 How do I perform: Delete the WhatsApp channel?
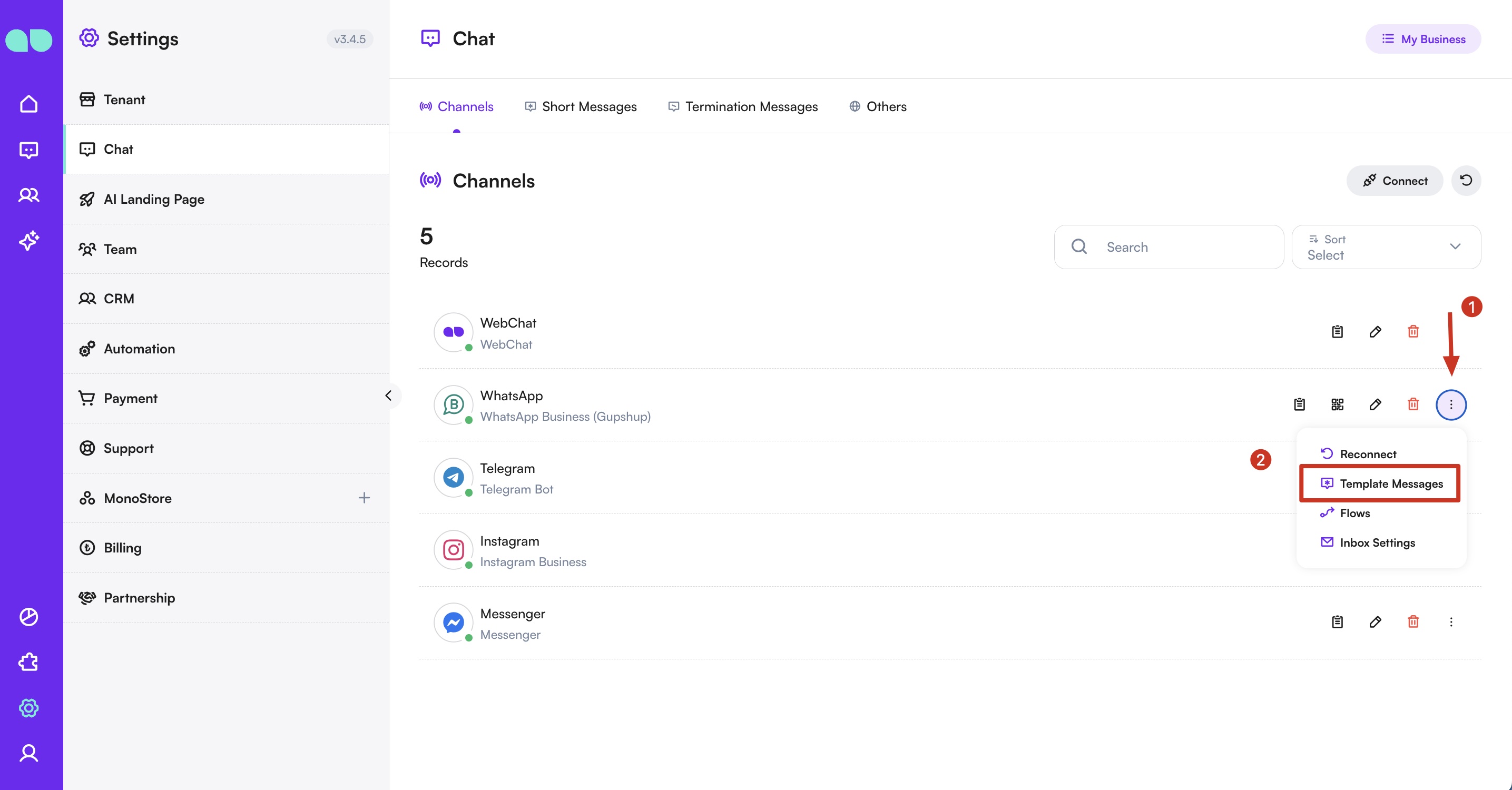coord(1413,404)
